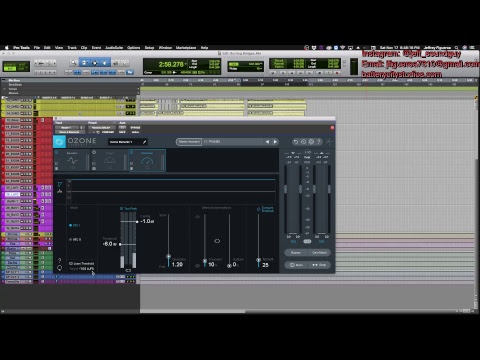Click the Swap channels button in Ozone
480x360 pixels.
319,265
